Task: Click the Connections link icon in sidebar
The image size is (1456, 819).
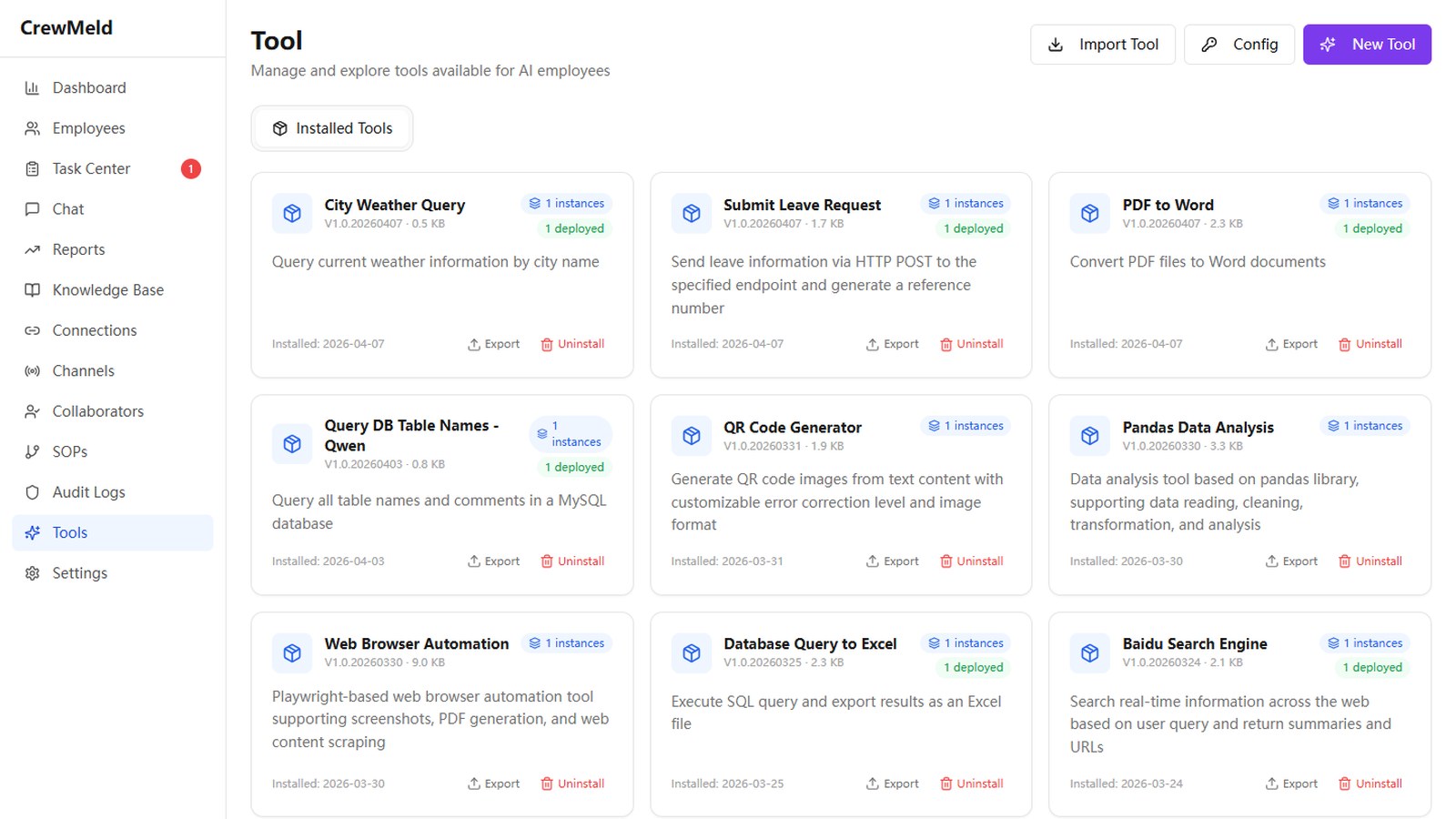Action: tap(33, 330)
